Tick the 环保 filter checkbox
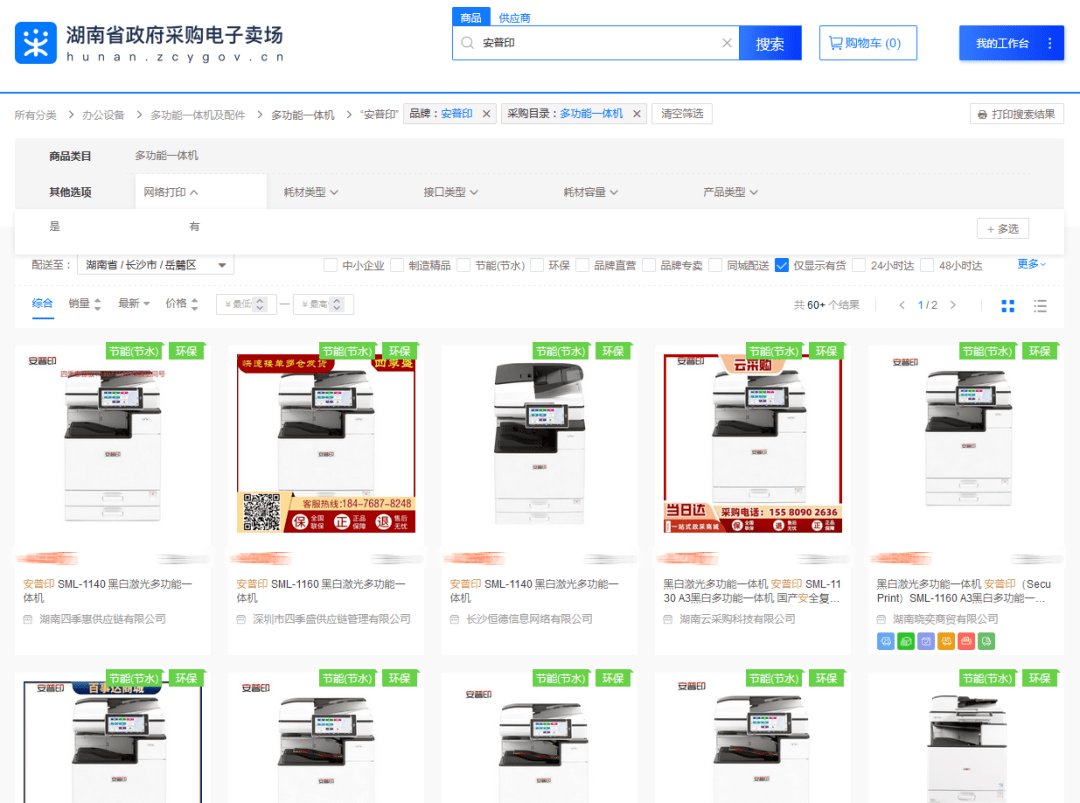The width and height of the screenshot is (1080, 803). coord(537,265)
